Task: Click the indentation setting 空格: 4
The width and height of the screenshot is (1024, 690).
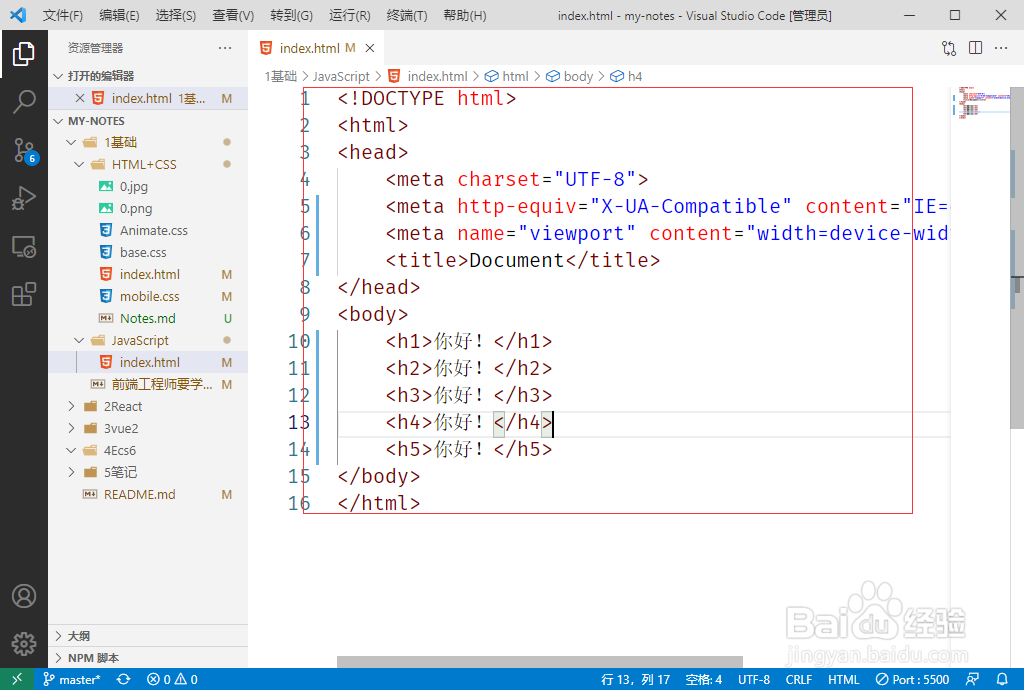Action: (703, 680)
